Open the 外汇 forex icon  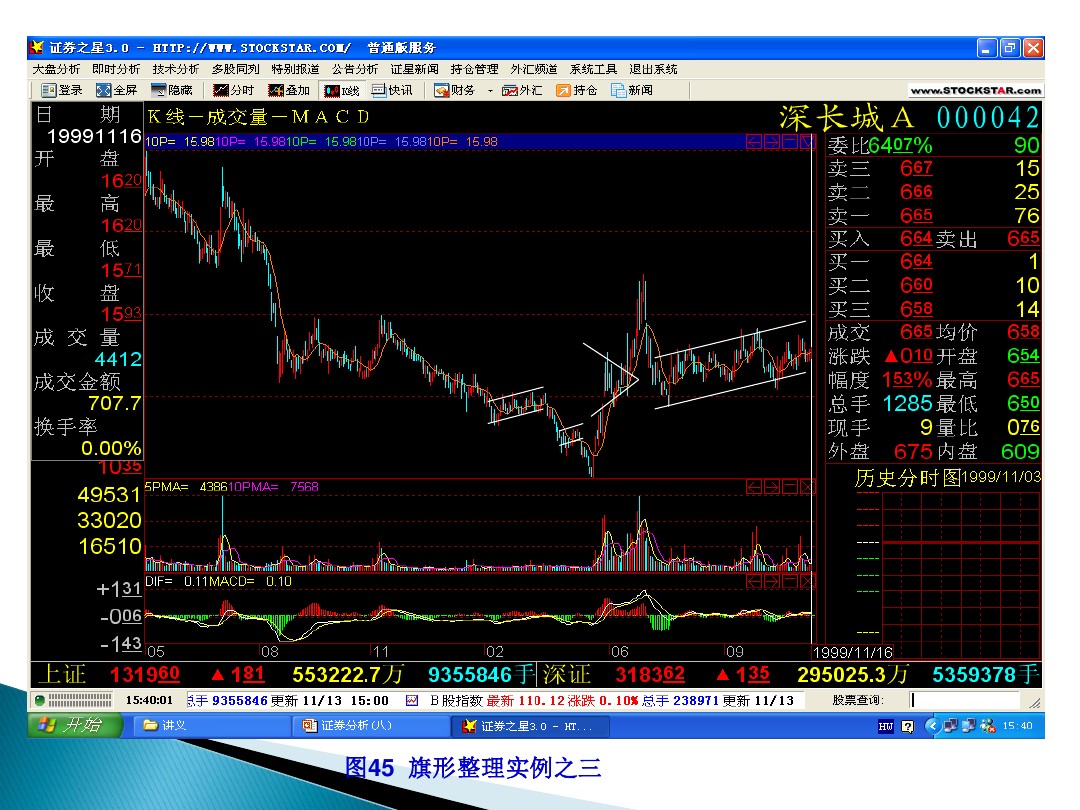[523, 90]
